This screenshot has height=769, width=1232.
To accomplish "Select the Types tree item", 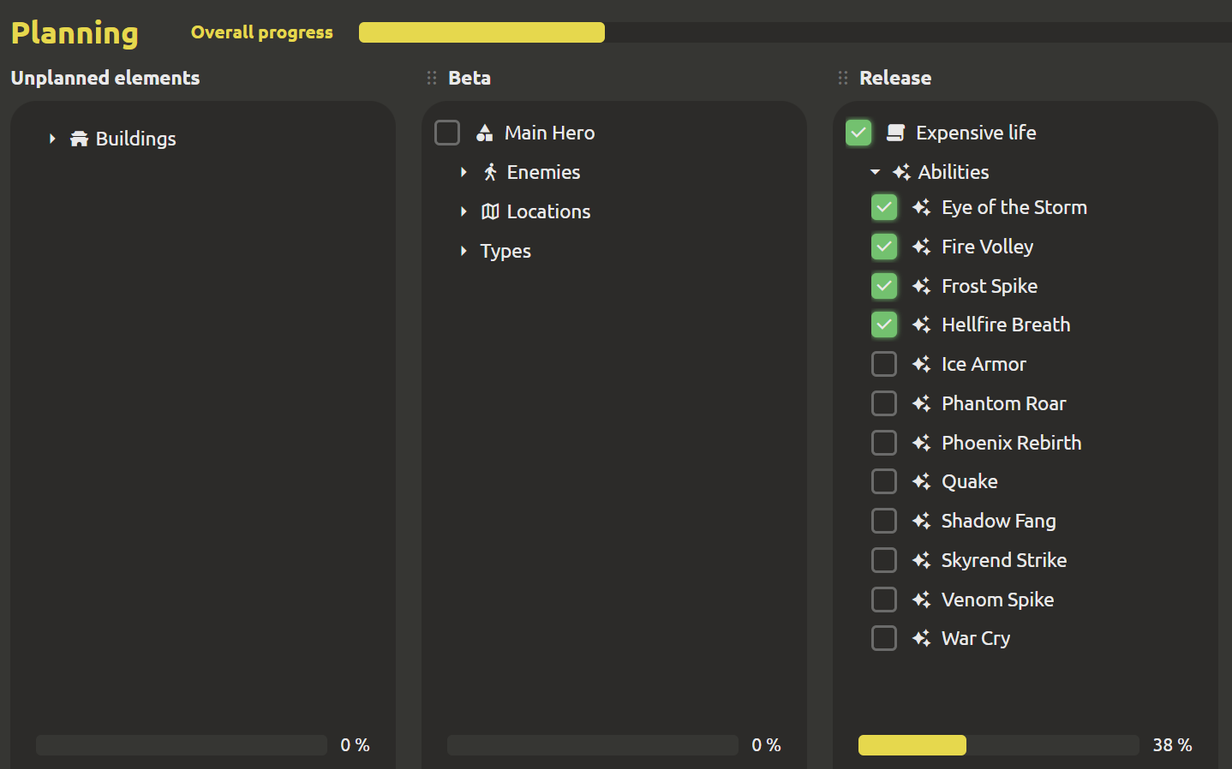I will pos(505,251).
